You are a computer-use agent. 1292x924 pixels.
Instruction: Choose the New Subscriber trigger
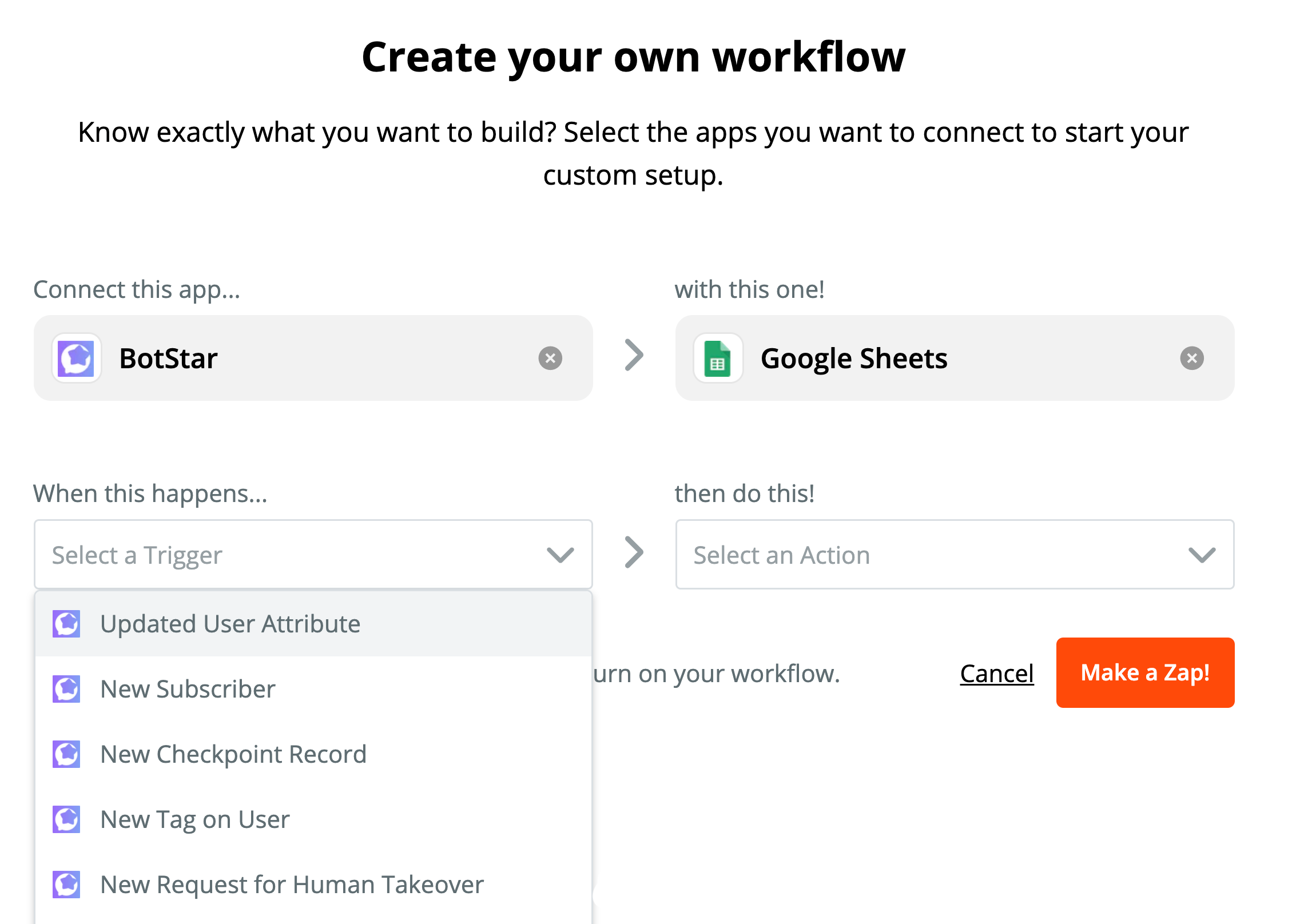click(x=313, y=689)
